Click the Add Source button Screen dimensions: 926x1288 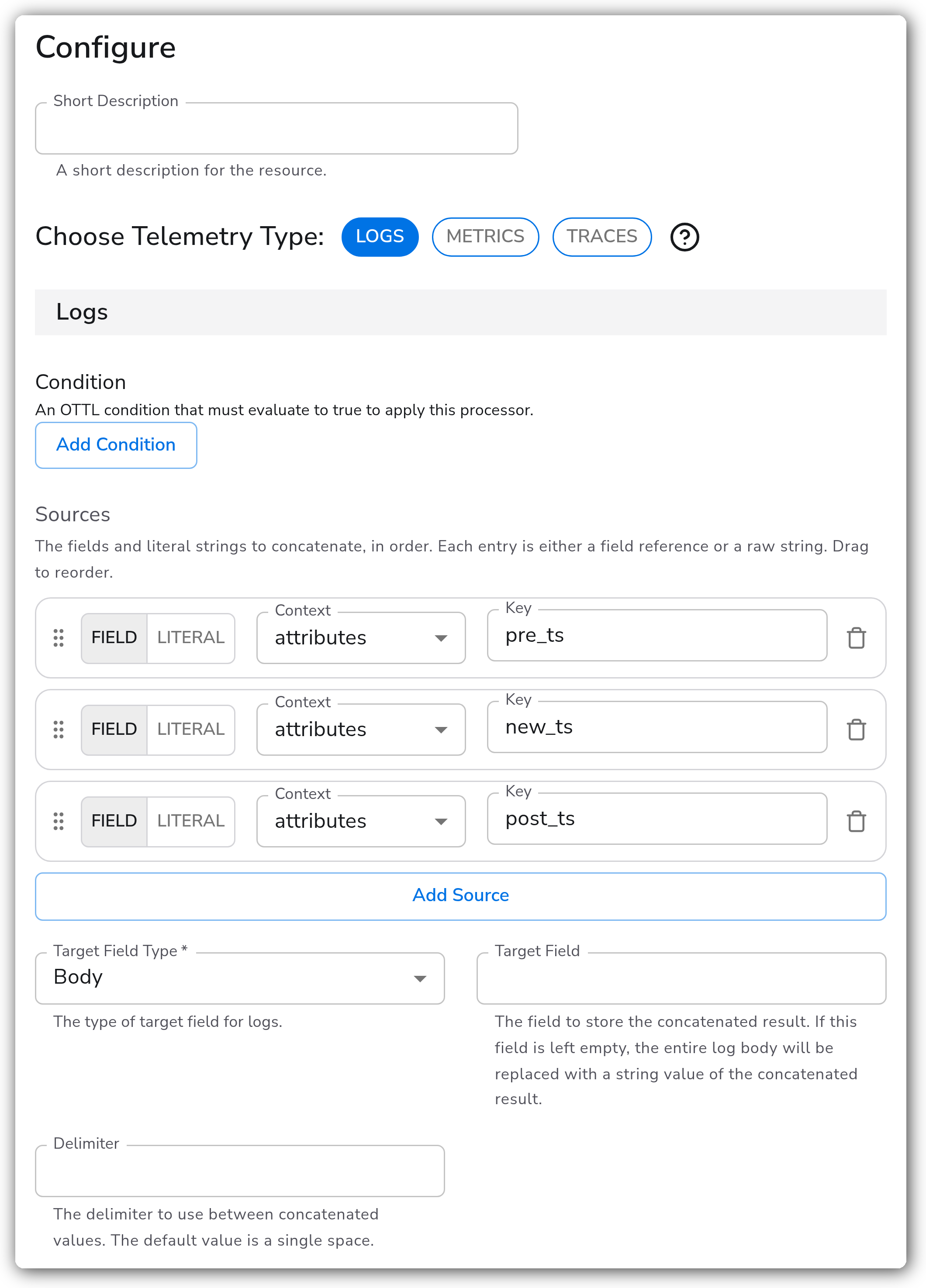461,896
